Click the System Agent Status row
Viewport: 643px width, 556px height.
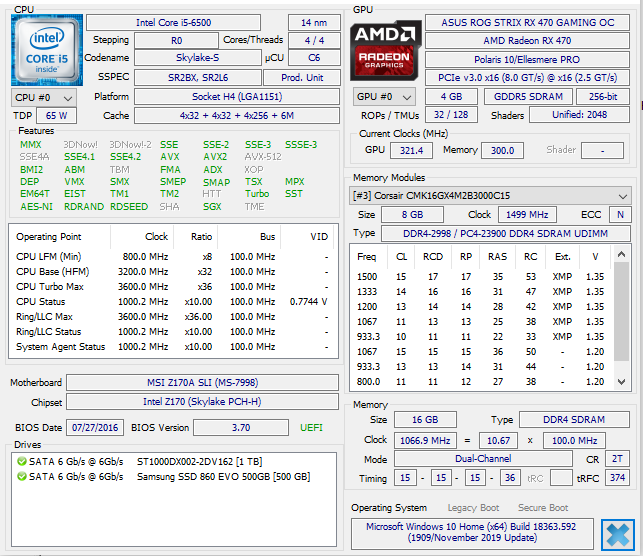[173, 347]
